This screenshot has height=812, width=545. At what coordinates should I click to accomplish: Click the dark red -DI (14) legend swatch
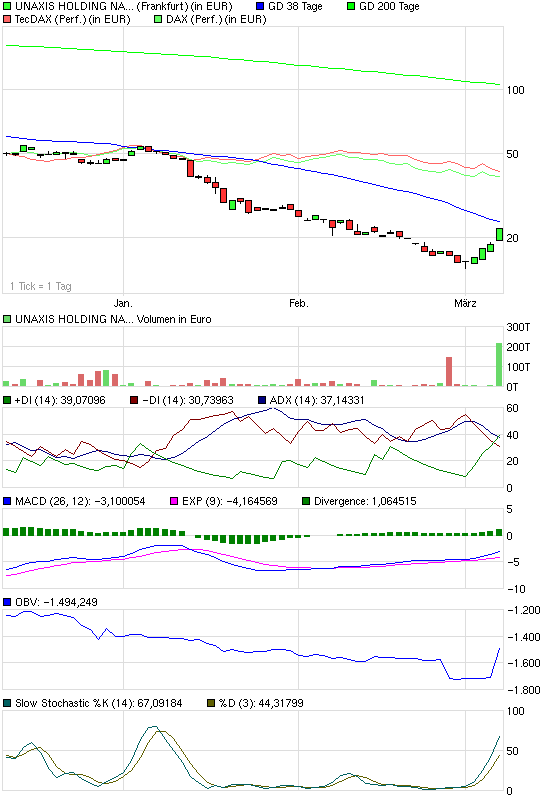click(134, 400)
